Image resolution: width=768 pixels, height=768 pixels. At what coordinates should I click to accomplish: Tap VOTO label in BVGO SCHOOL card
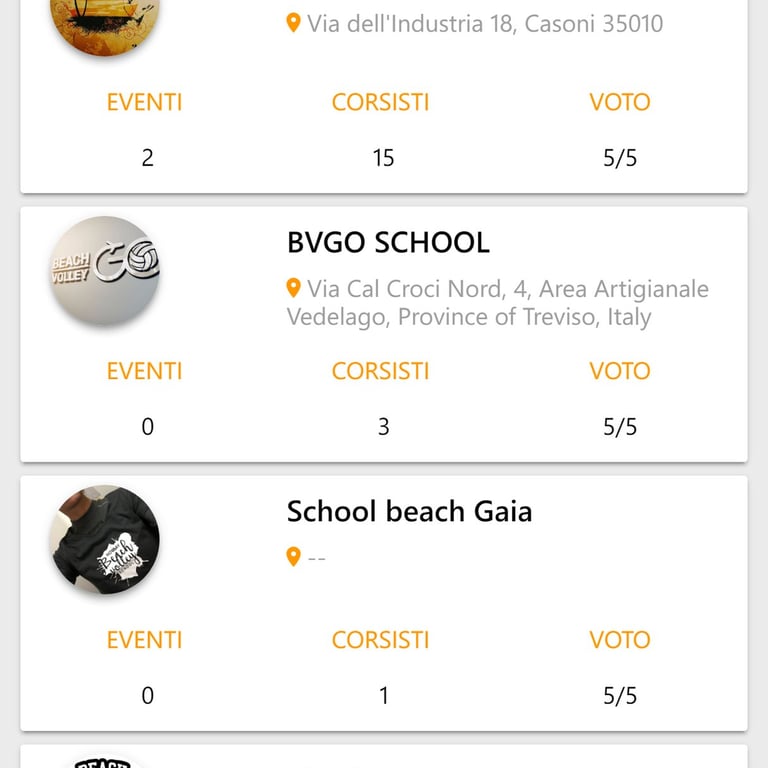click(620, 371)
